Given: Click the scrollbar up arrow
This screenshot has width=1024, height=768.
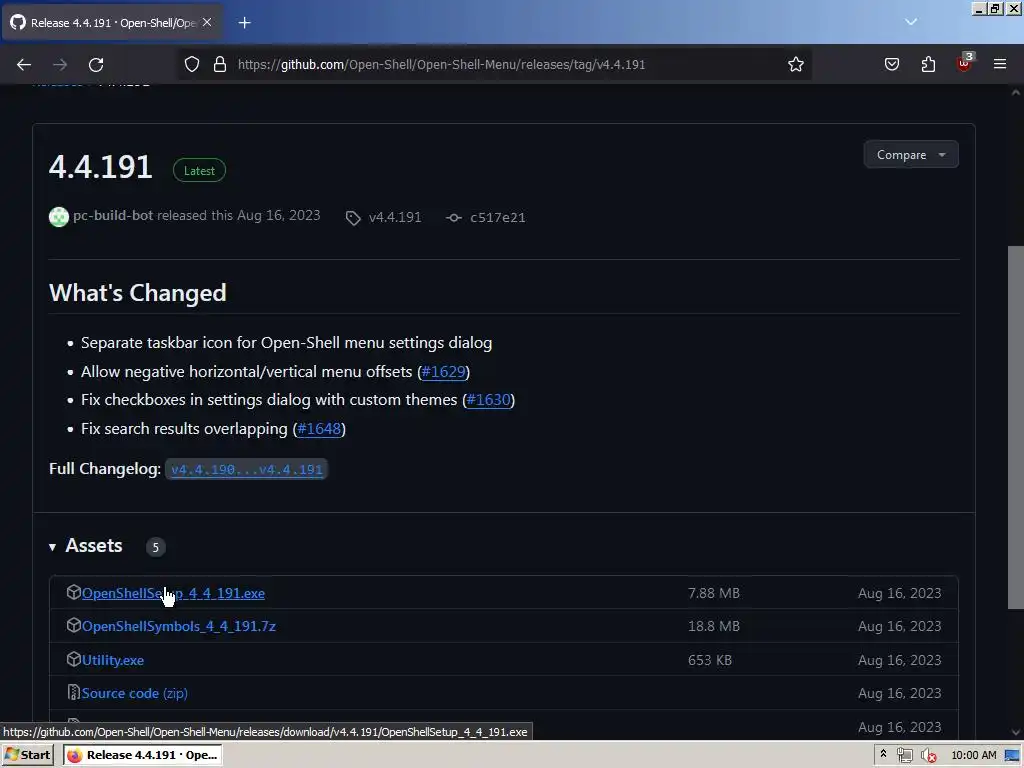Looking at the screenshot, I should [x=1016, y=93].
